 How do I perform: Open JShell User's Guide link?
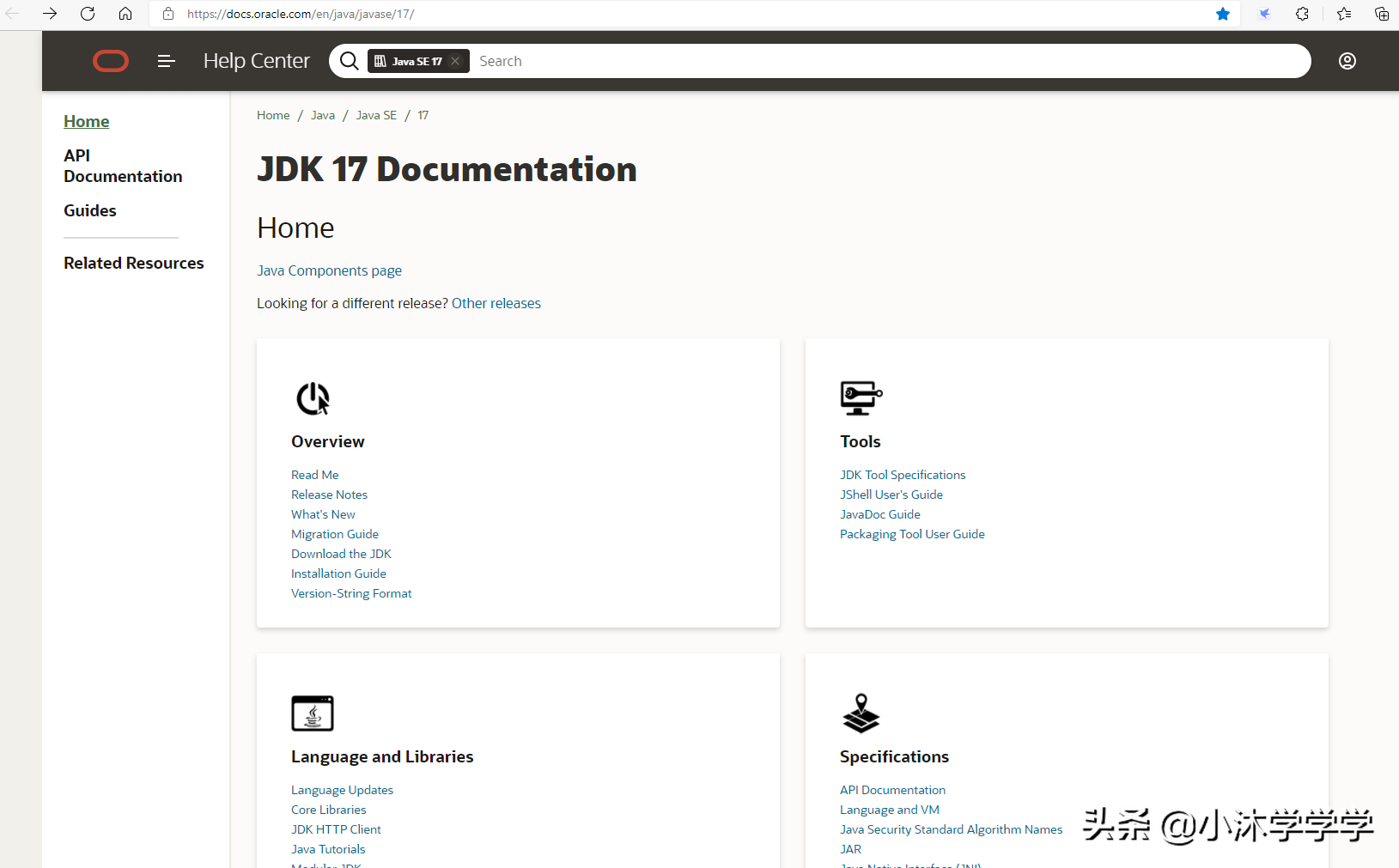(x=891, y=495)
